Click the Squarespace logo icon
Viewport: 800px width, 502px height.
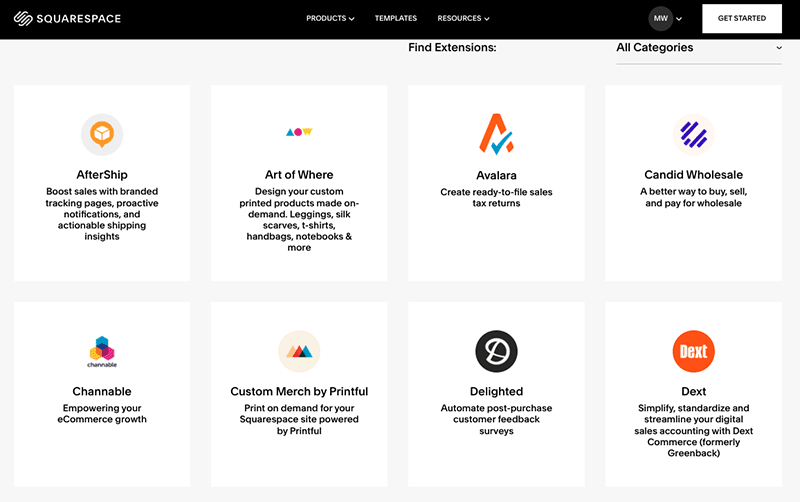[23, 18]
